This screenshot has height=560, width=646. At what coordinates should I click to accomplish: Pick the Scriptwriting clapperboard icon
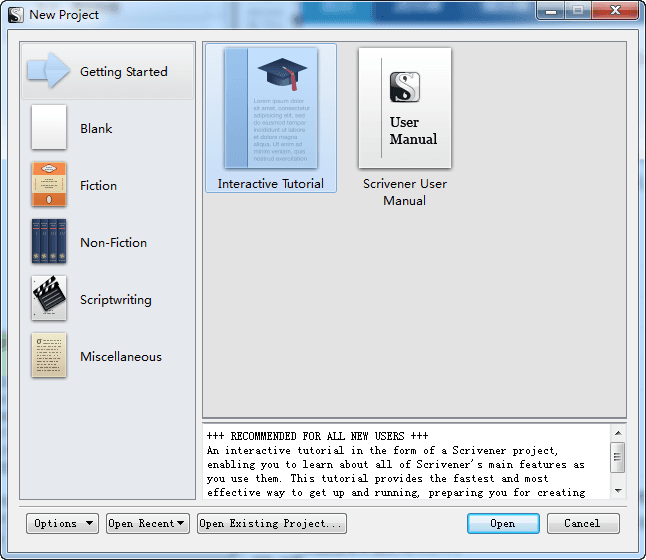click(49, 299)
